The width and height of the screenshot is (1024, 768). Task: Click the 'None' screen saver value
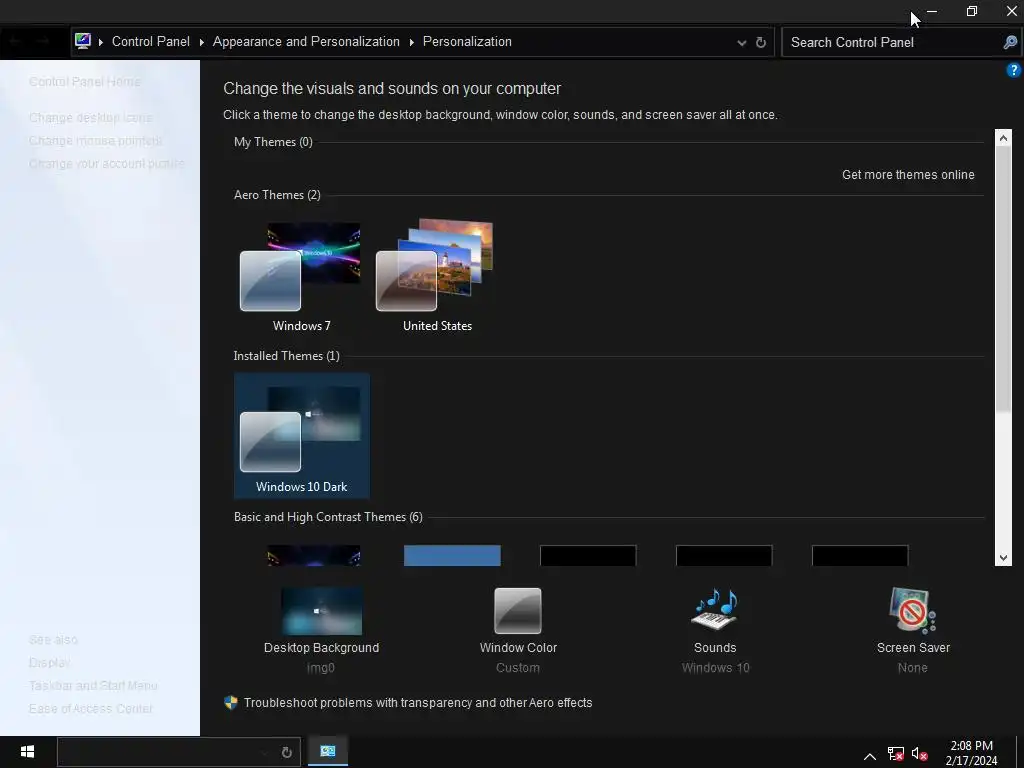[912, 668]
